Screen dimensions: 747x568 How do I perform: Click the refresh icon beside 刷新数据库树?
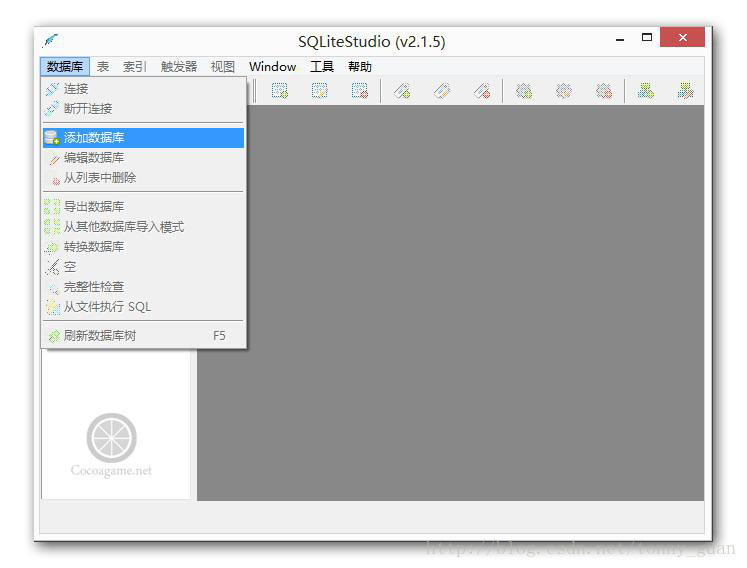(53, 336)
